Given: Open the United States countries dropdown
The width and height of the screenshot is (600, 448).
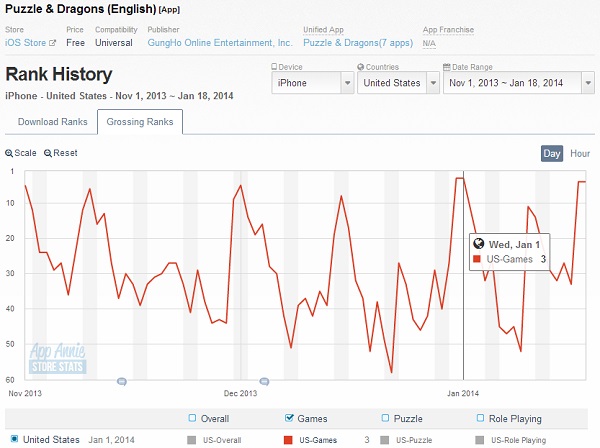Looking at the screenshot, I should click(398, 83).
